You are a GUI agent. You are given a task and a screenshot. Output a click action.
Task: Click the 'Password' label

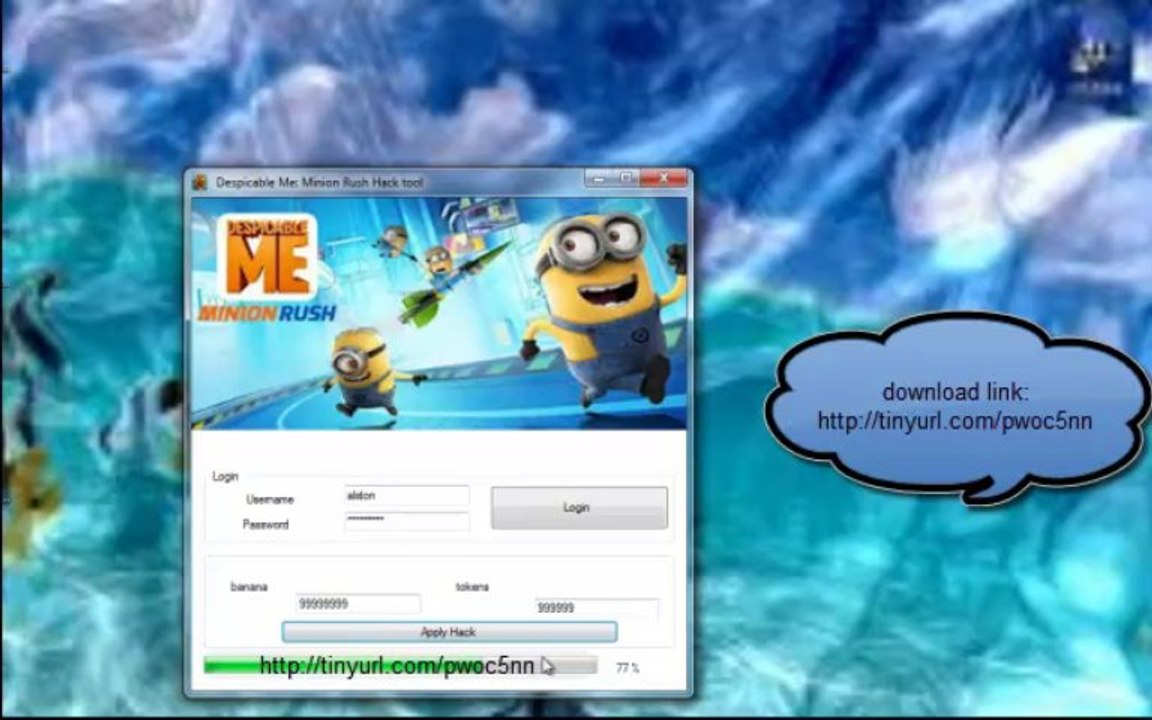pos(266,525)
